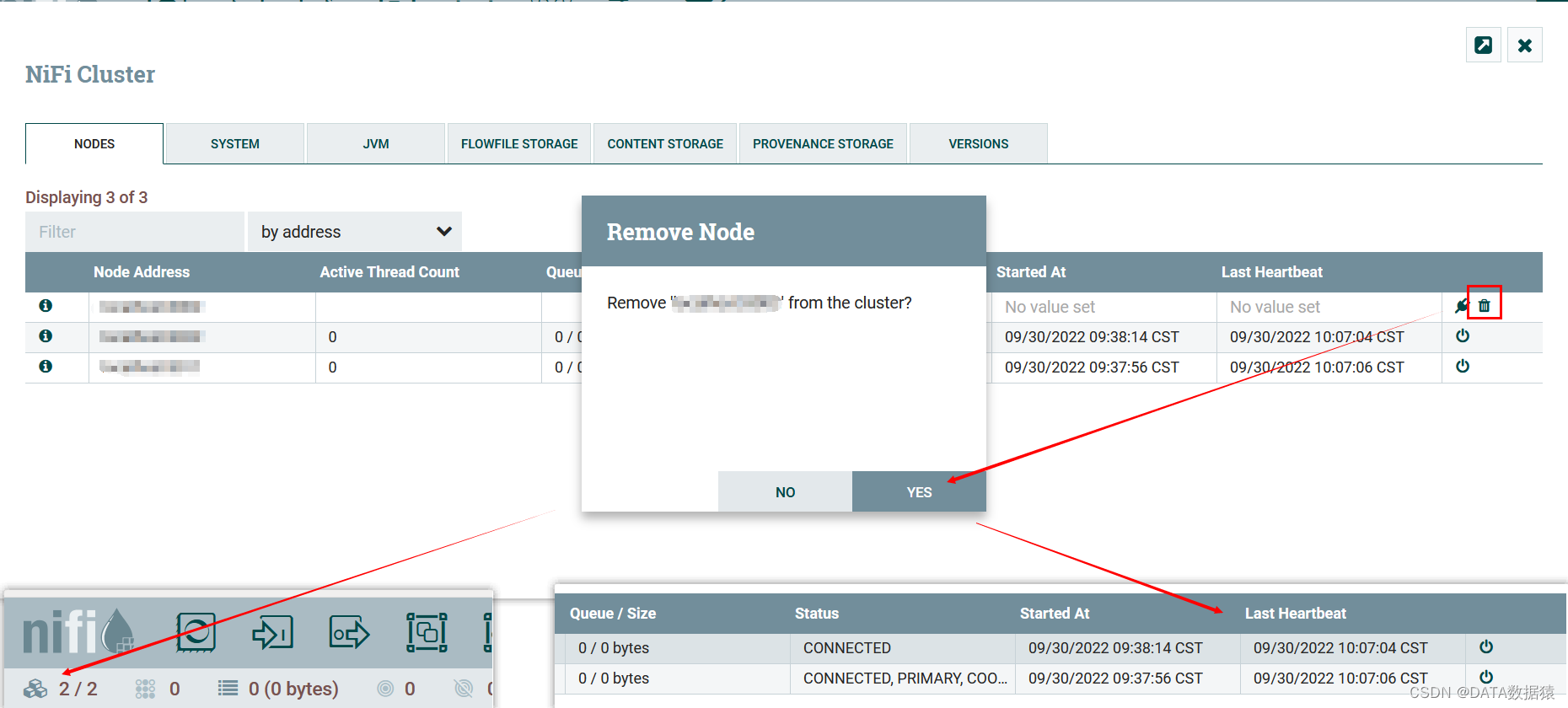
Task: Open node details info icon in the second row
Action: point(46,336)
